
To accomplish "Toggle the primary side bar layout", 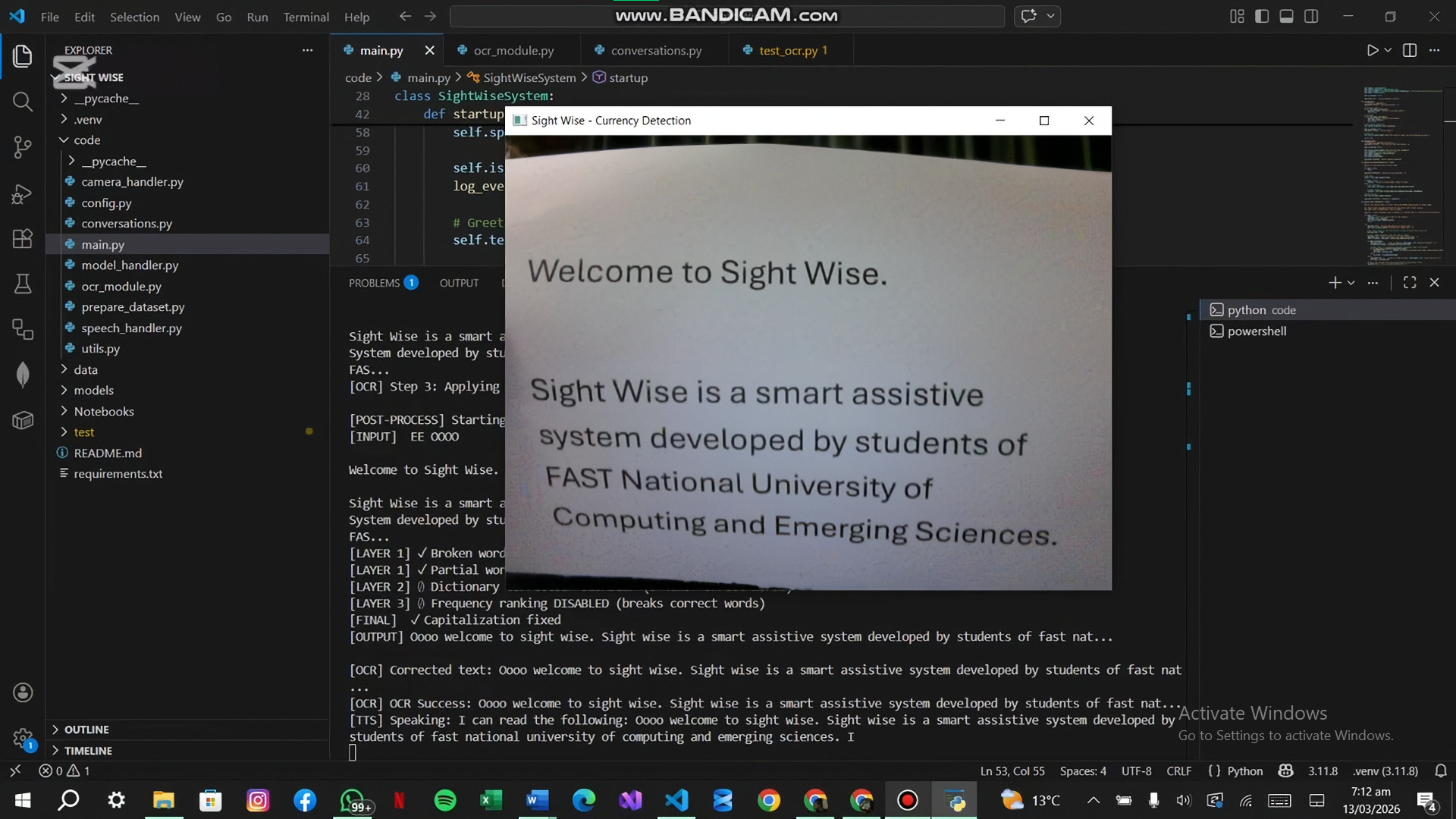I will point(1262,17).
